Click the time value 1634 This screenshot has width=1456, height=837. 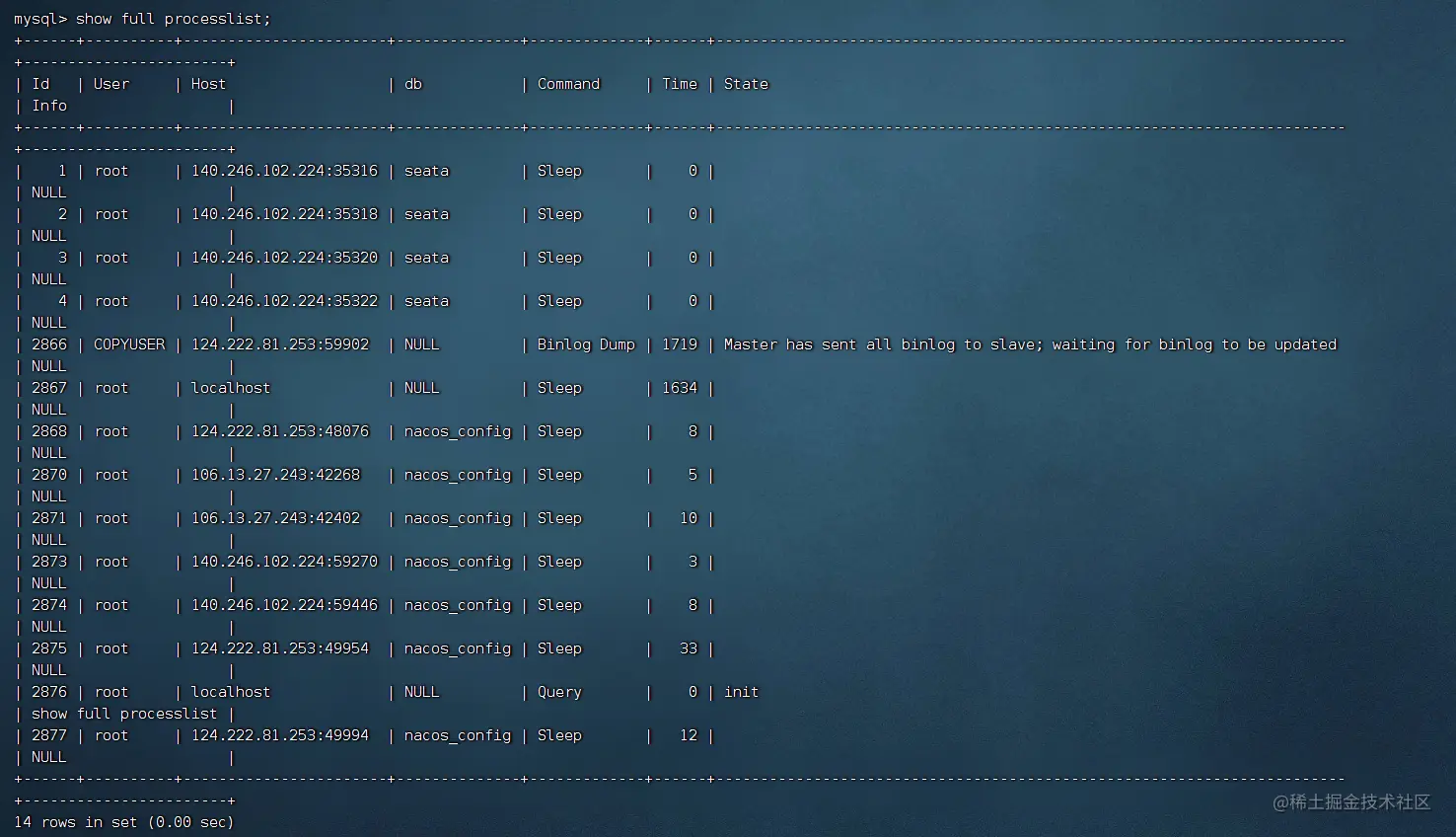680,388
